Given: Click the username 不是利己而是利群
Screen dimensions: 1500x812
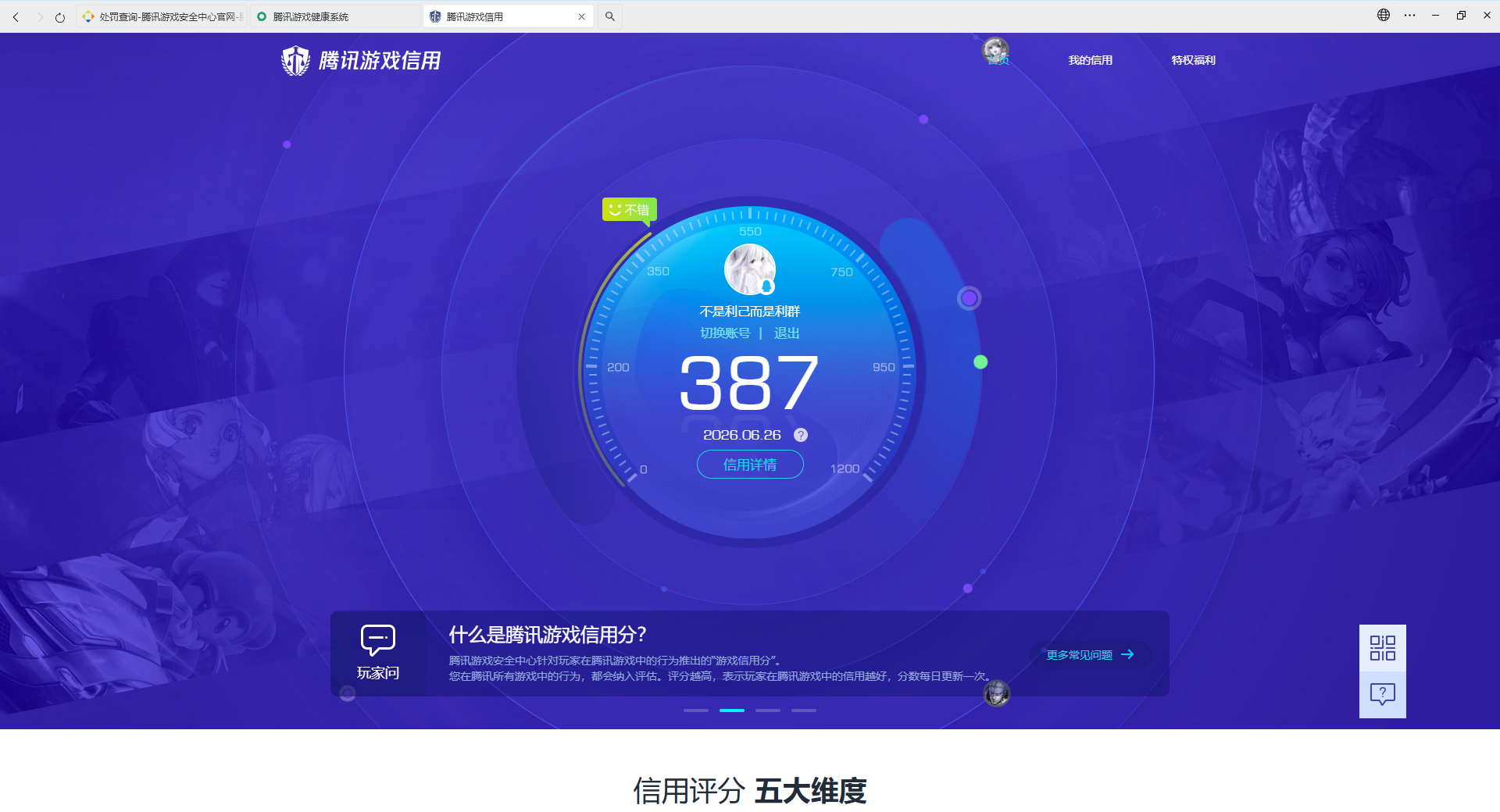Looking at the screenshot, I should click(x=750, y=312).
